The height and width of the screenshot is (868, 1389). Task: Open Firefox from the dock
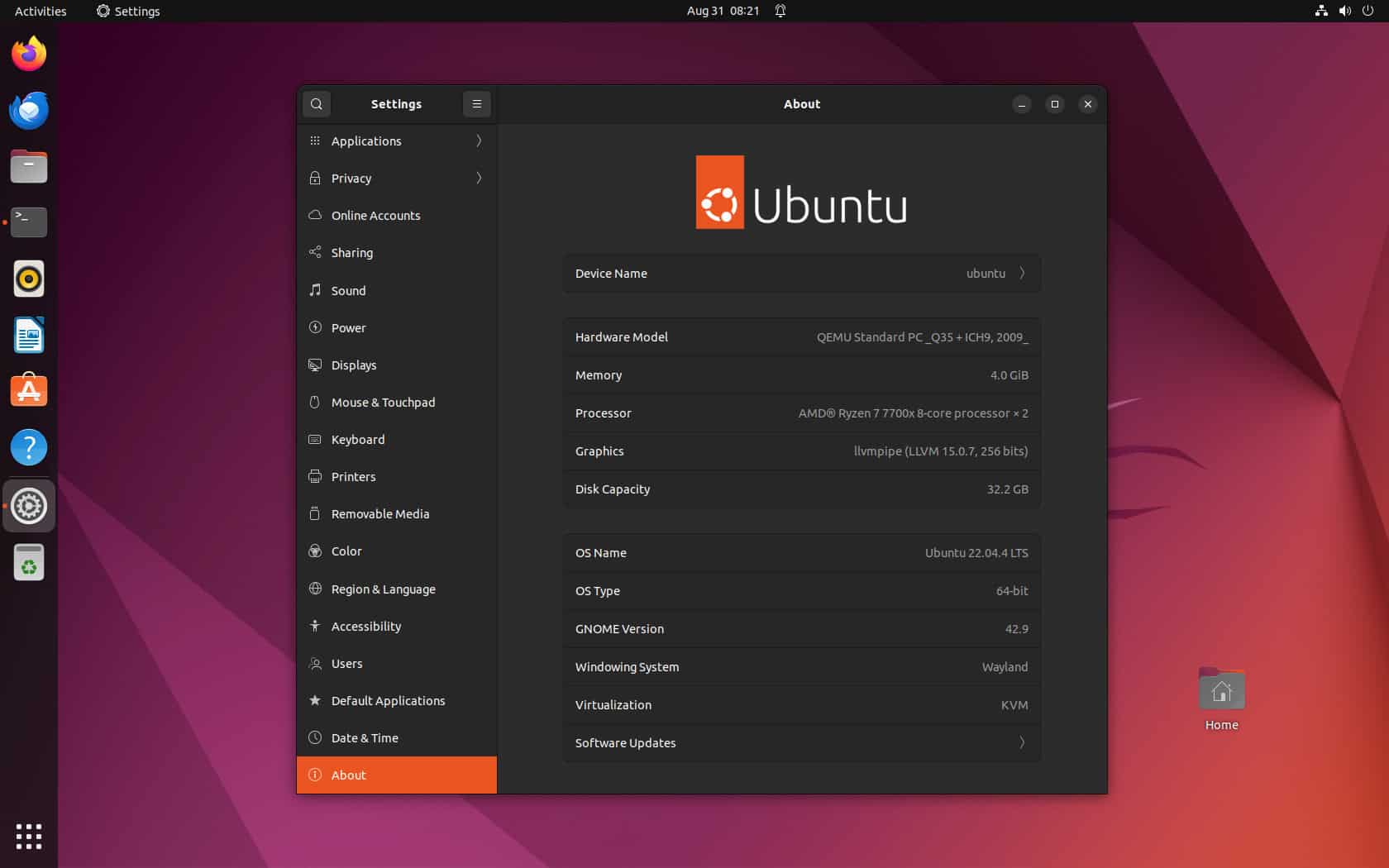29,55
